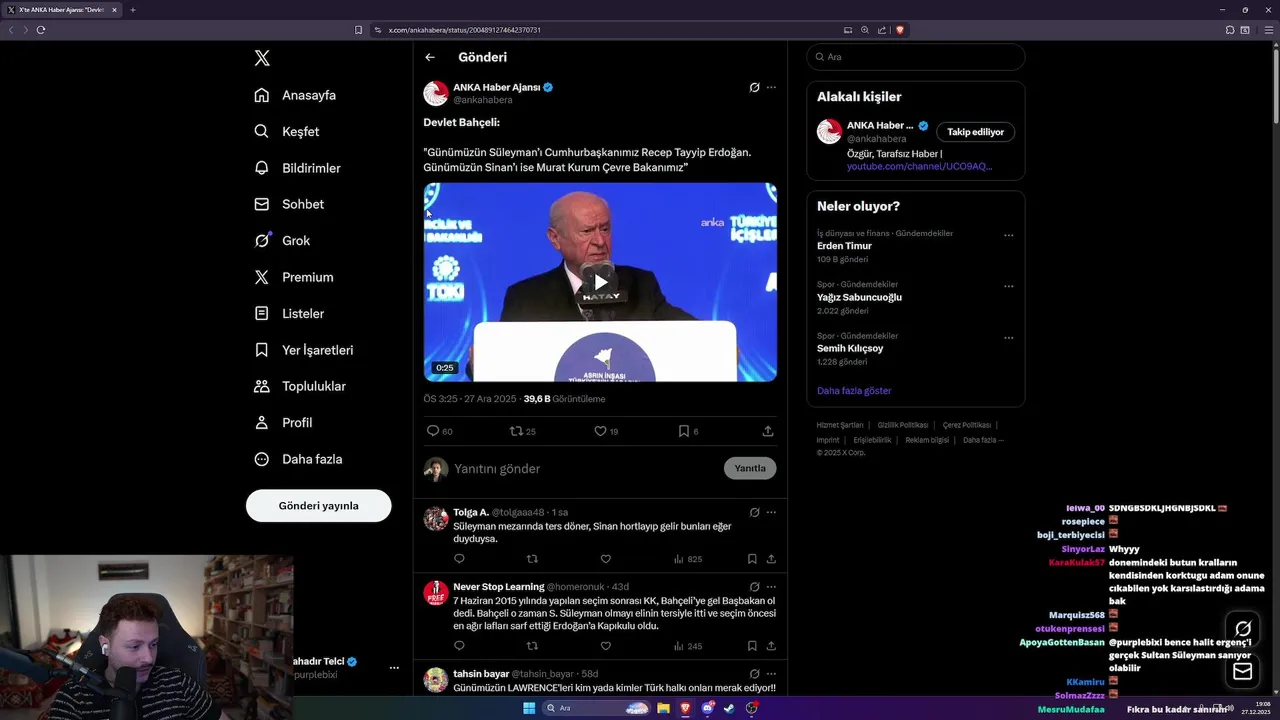The height and width of the screenshot is (720, 1280).
Task: Open more options on Never Stop Learning's reply
Action: point(771,586)
